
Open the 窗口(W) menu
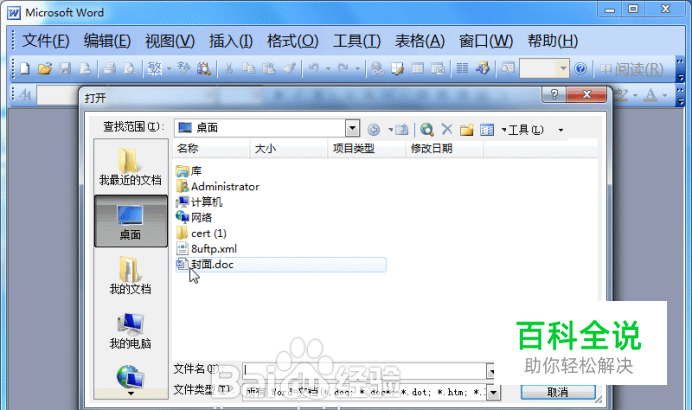tap(486, 41)
